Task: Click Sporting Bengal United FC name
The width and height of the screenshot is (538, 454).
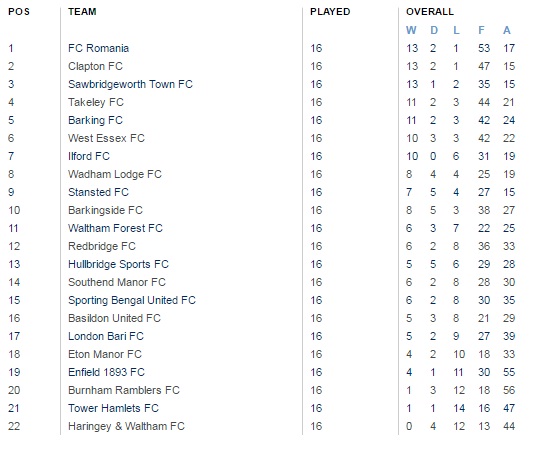Action: tap(132, 300)
